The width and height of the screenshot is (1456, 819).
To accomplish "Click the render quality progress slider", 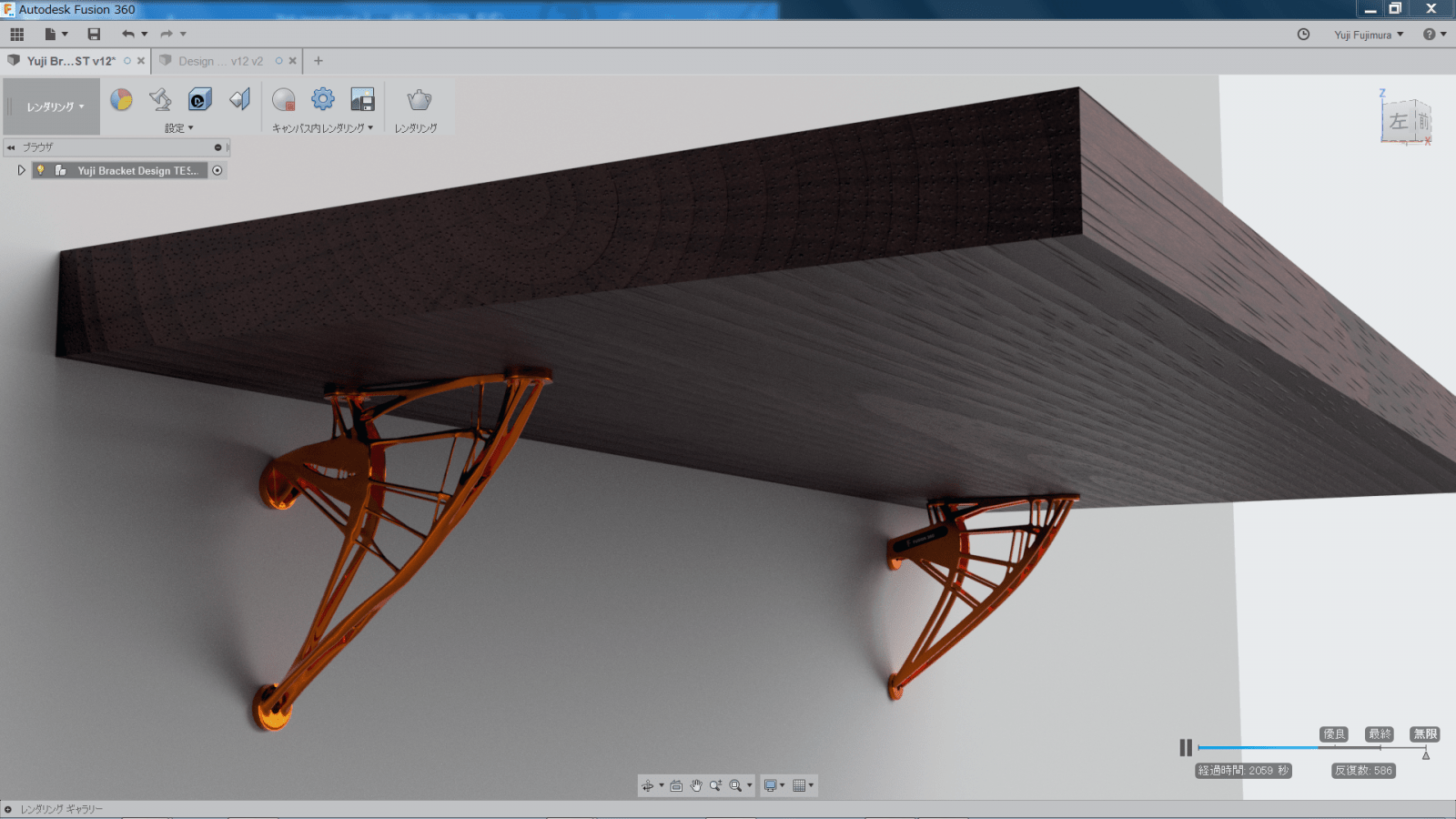I will pyautogui.click(x=1310, y=748).
